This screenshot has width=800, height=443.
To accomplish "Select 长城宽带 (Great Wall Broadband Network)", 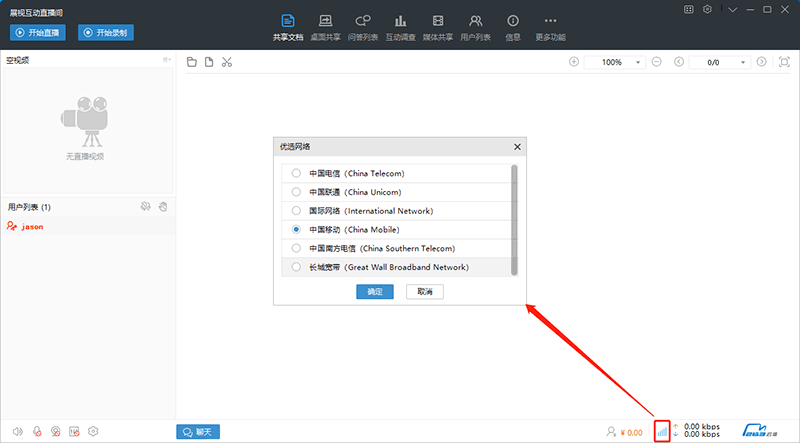I will click(295, 267).
